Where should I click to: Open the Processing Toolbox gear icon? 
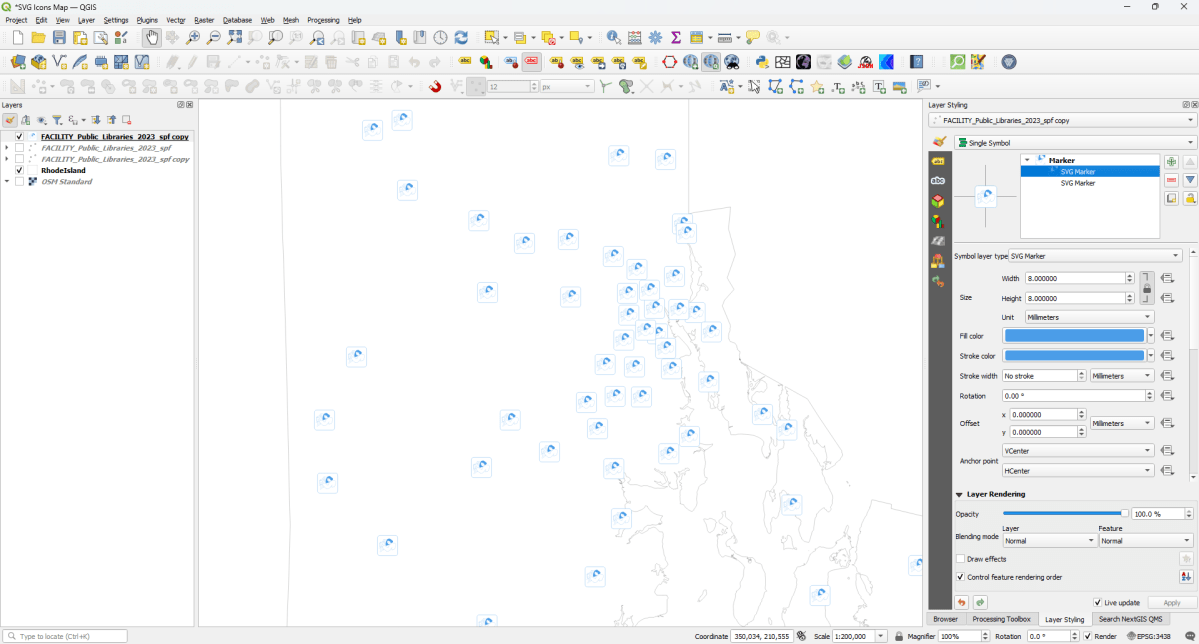(x=654, y=37)
